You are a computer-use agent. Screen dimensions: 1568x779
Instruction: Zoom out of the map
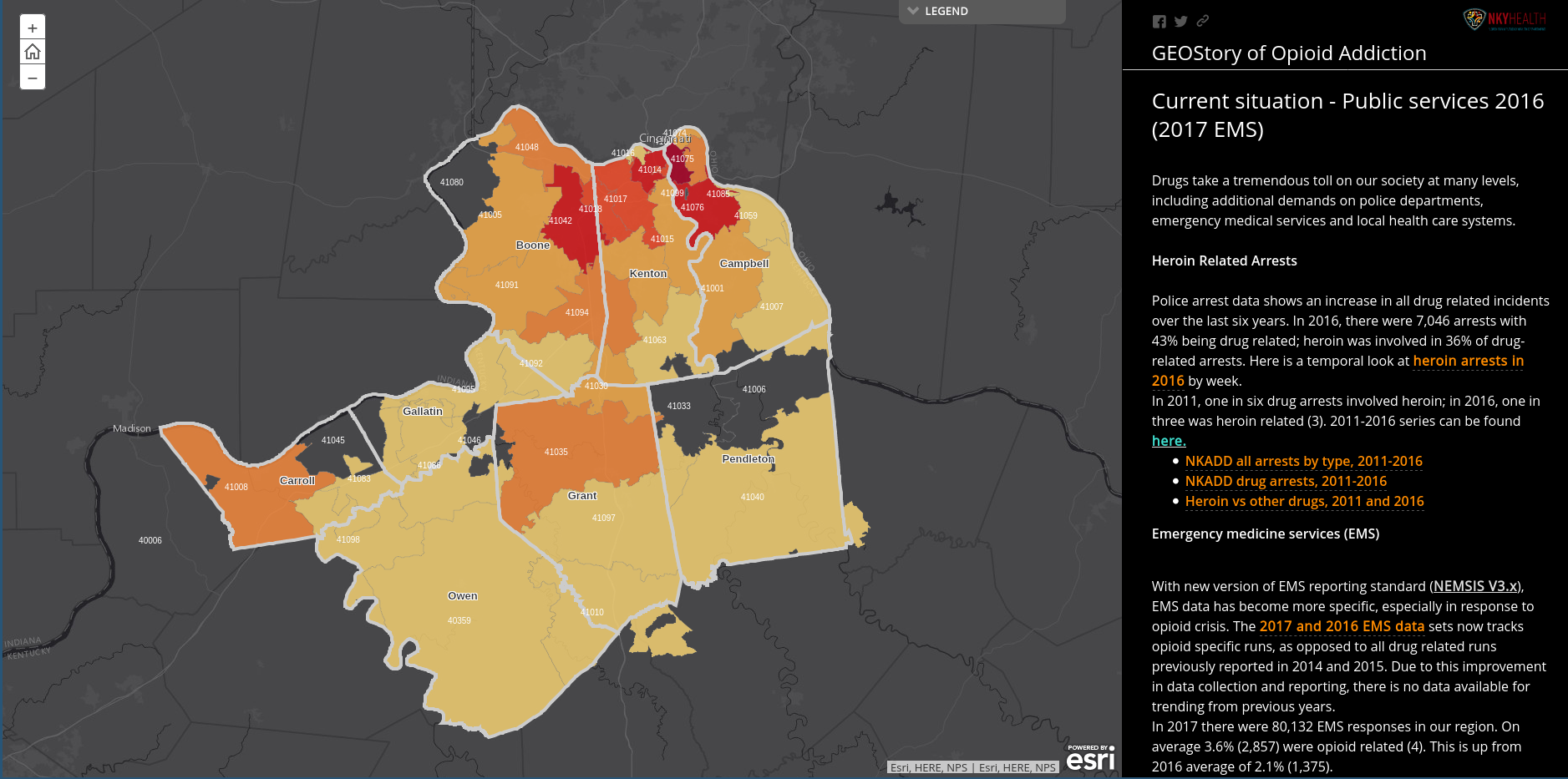coord(33,78)
